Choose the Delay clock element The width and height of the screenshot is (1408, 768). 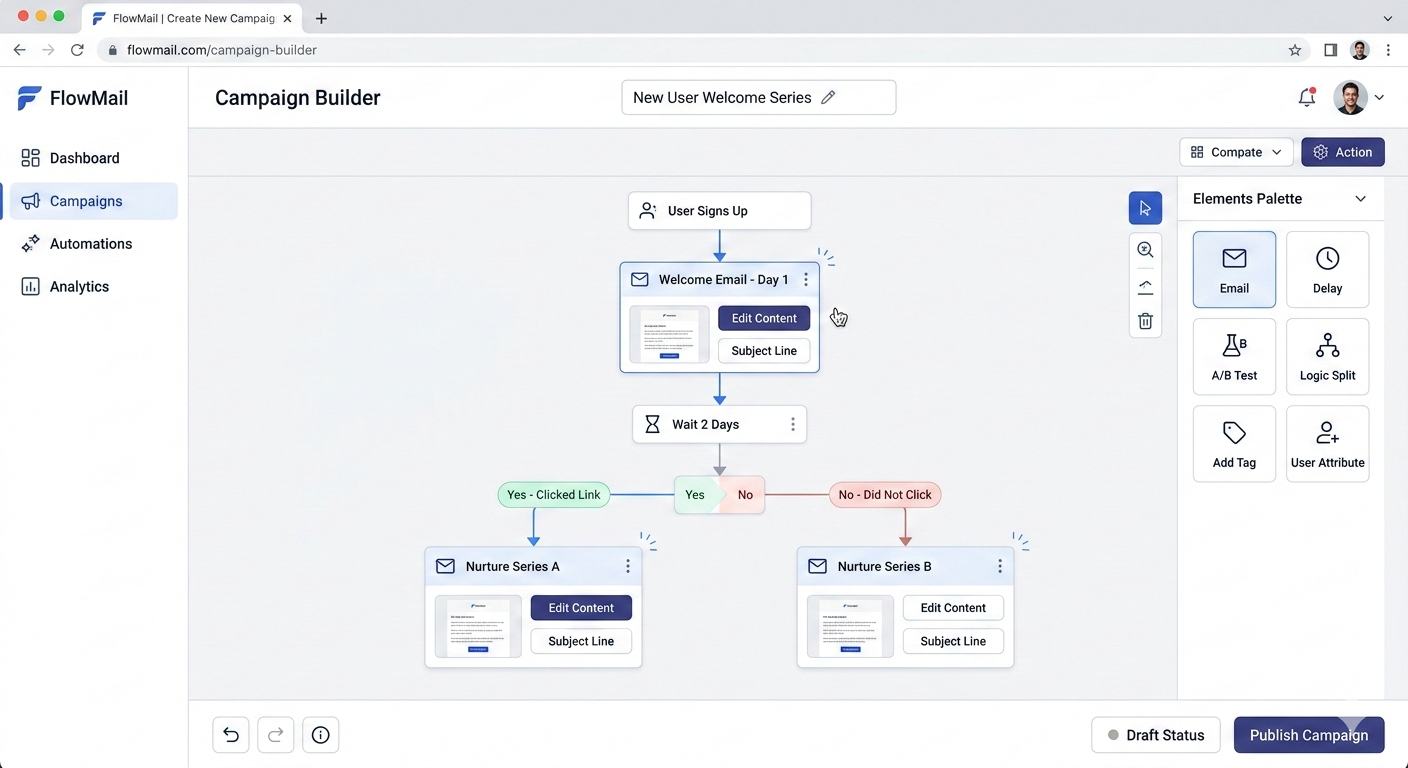(1327, 270)
